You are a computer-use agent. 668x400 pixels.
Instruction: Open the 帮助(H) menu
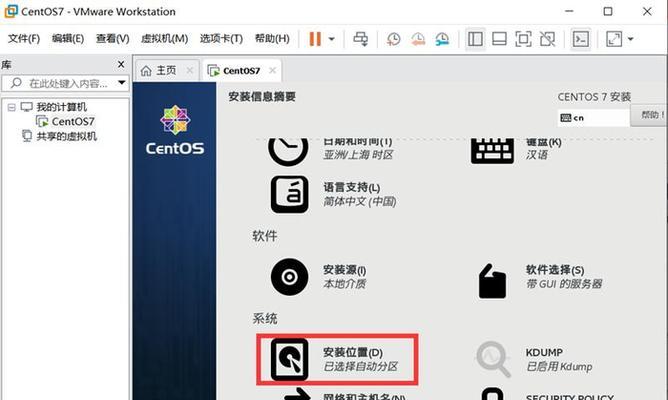click(x=272, y=39)
